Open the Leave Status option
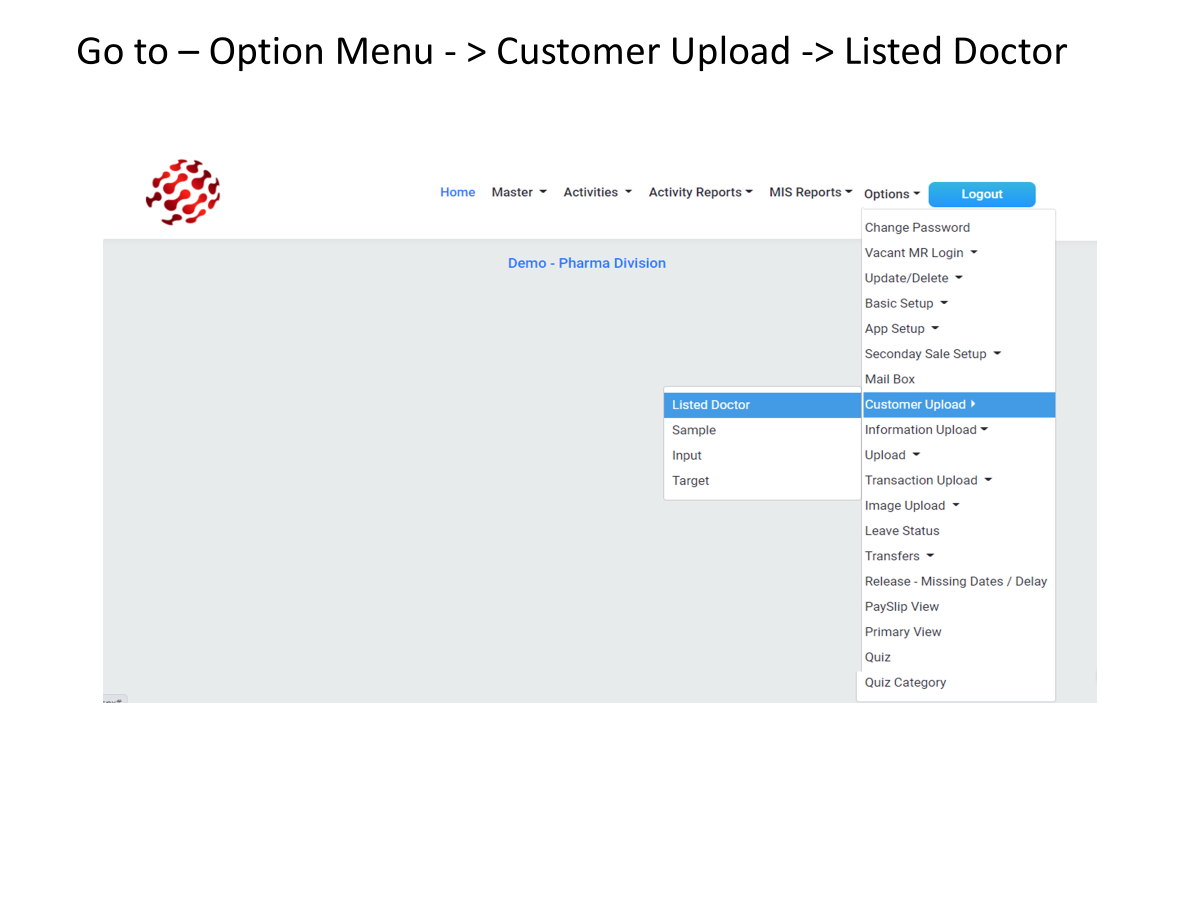 click(902, 531)
